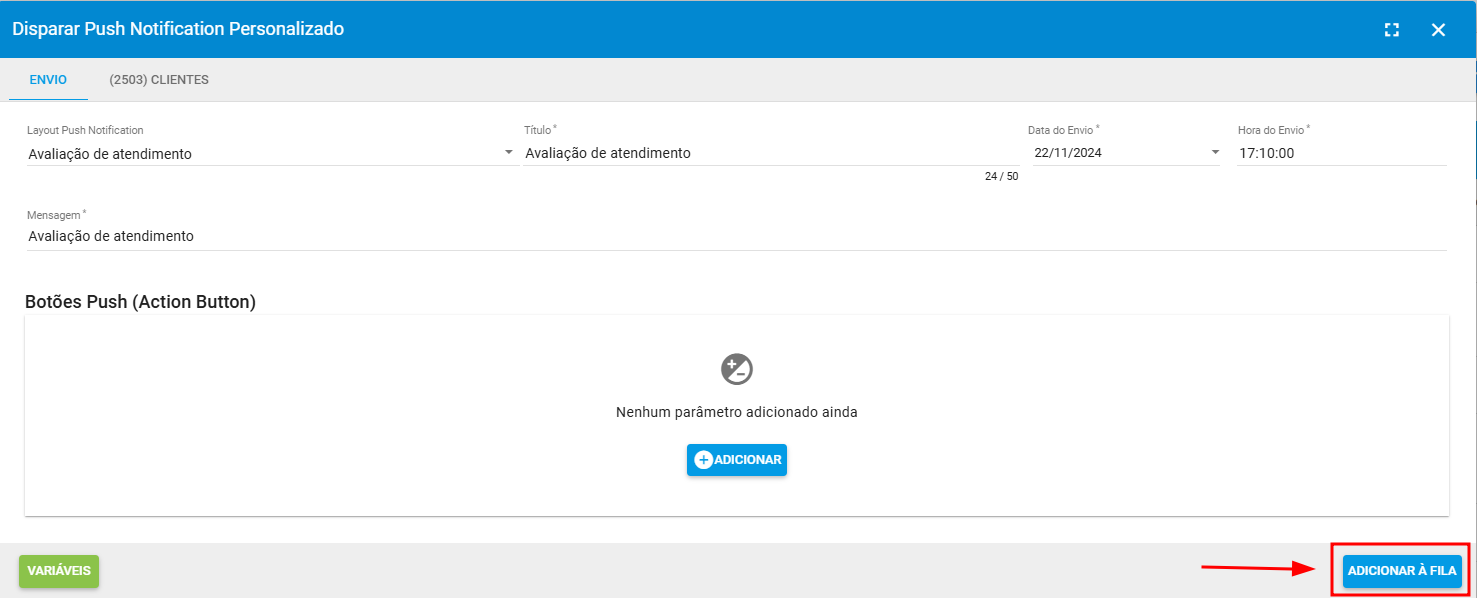
Task: Click the 'Botões Push (Action Button)' heading
Action: 140,302
